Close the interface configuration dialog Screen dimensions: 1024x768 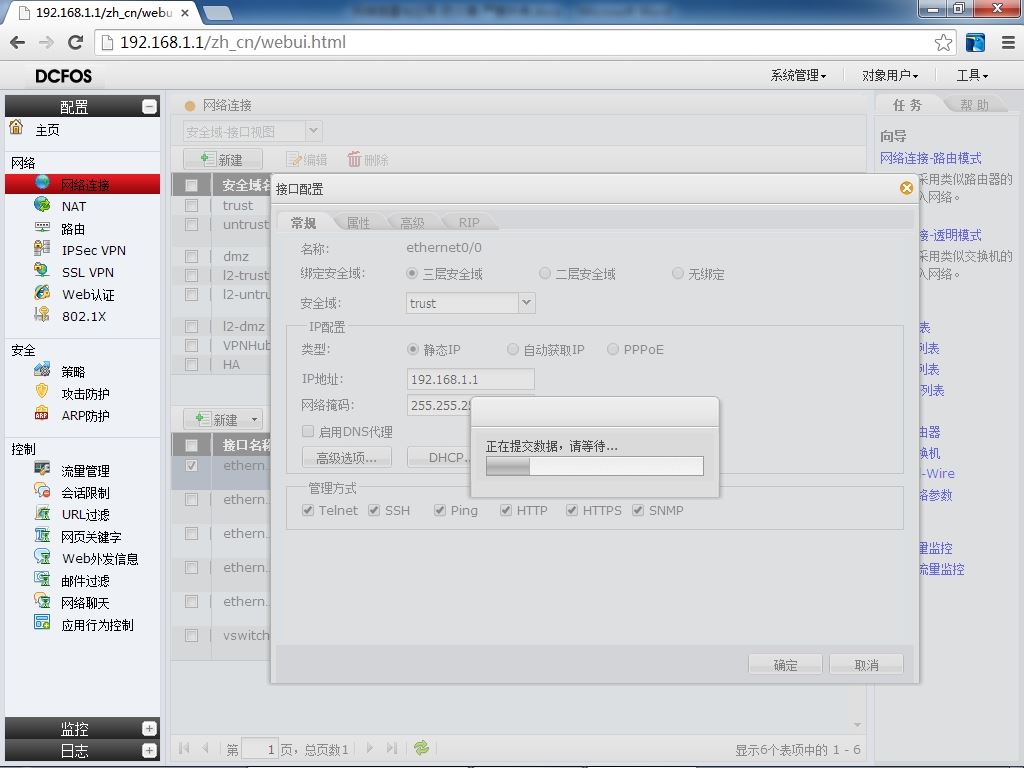click(x=906, y=188)
